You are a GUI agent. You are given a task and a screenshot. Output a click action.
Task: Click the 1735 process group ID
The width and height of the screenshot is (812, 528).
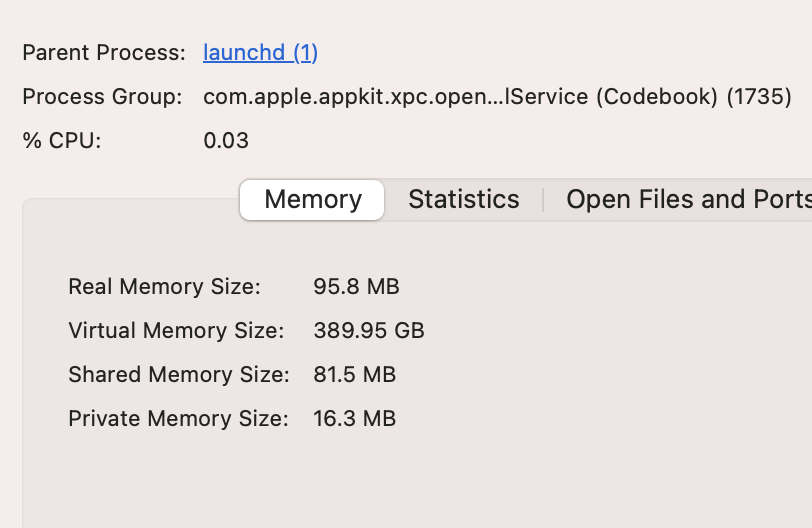[x=759, y=97]
